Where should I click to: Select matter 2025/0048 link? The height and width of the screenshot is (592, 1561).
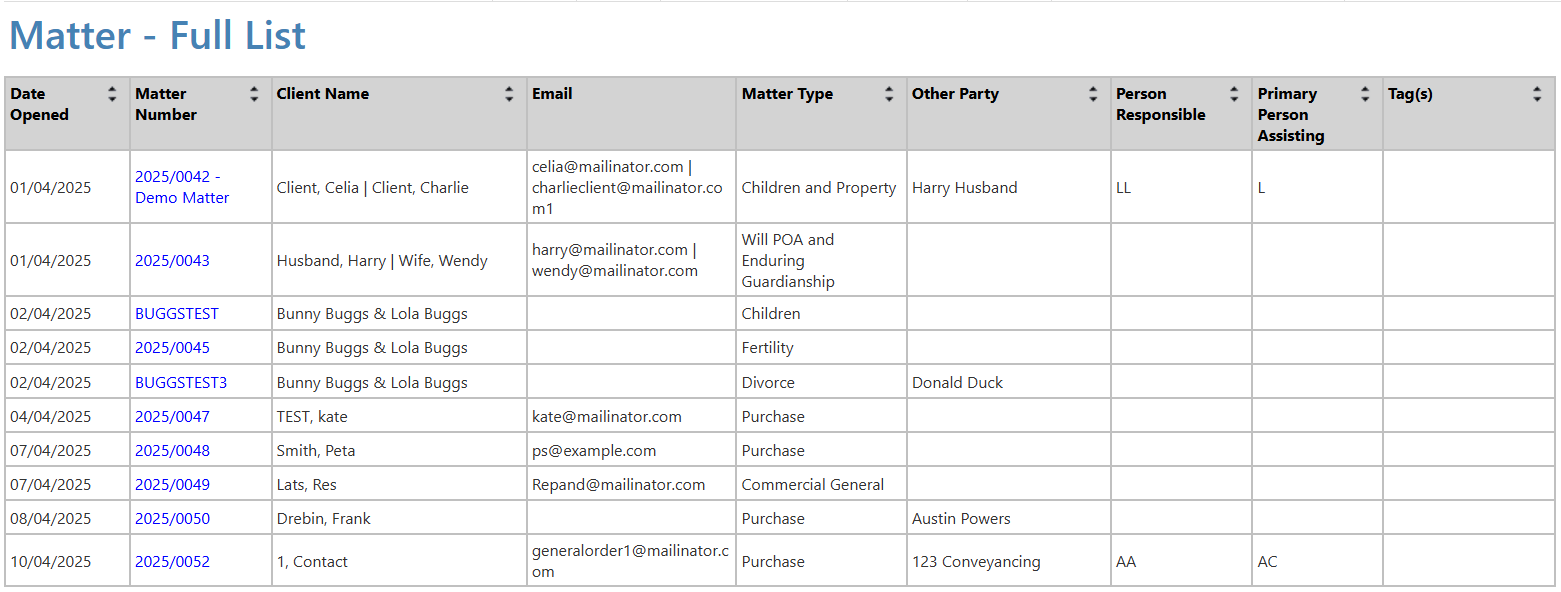172,451
